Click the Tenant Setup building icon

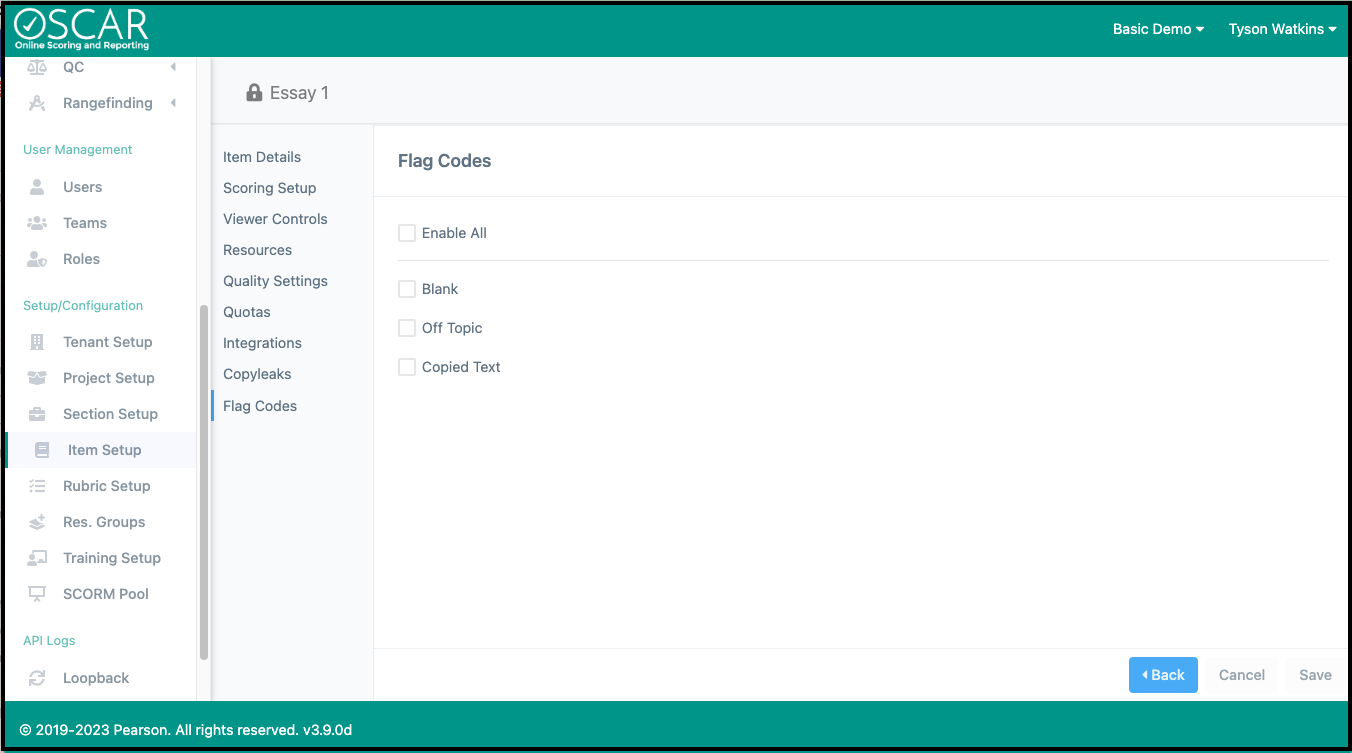coord(37,342)
